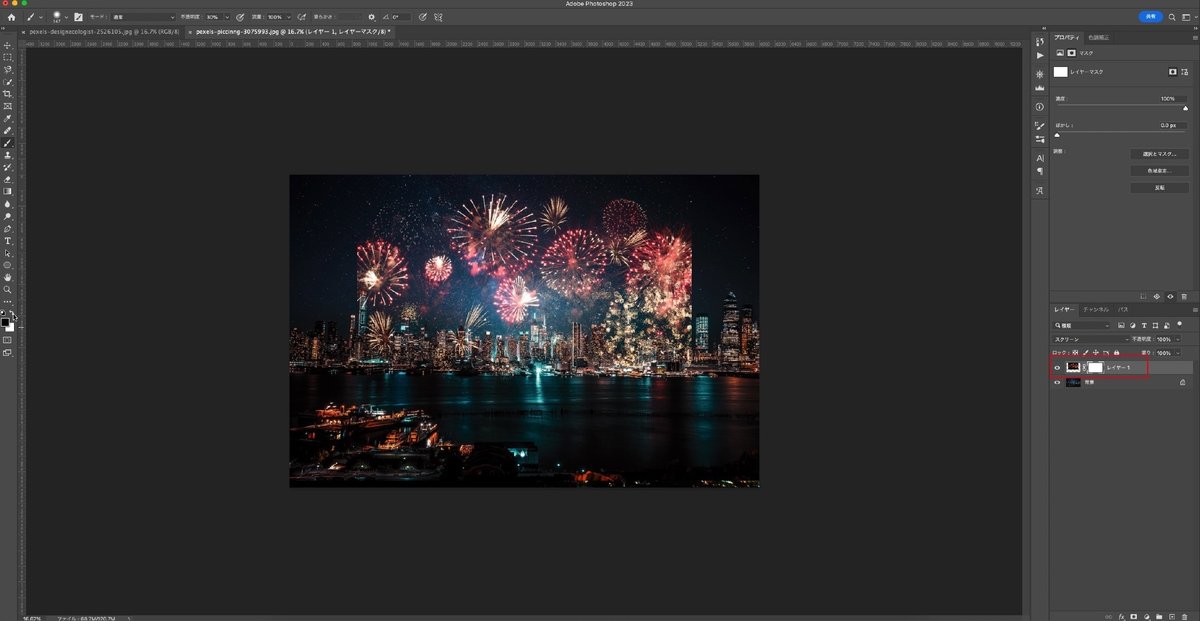Select the Lasso tool
This screenshot has height=621, width=1200.
[8, 69]
